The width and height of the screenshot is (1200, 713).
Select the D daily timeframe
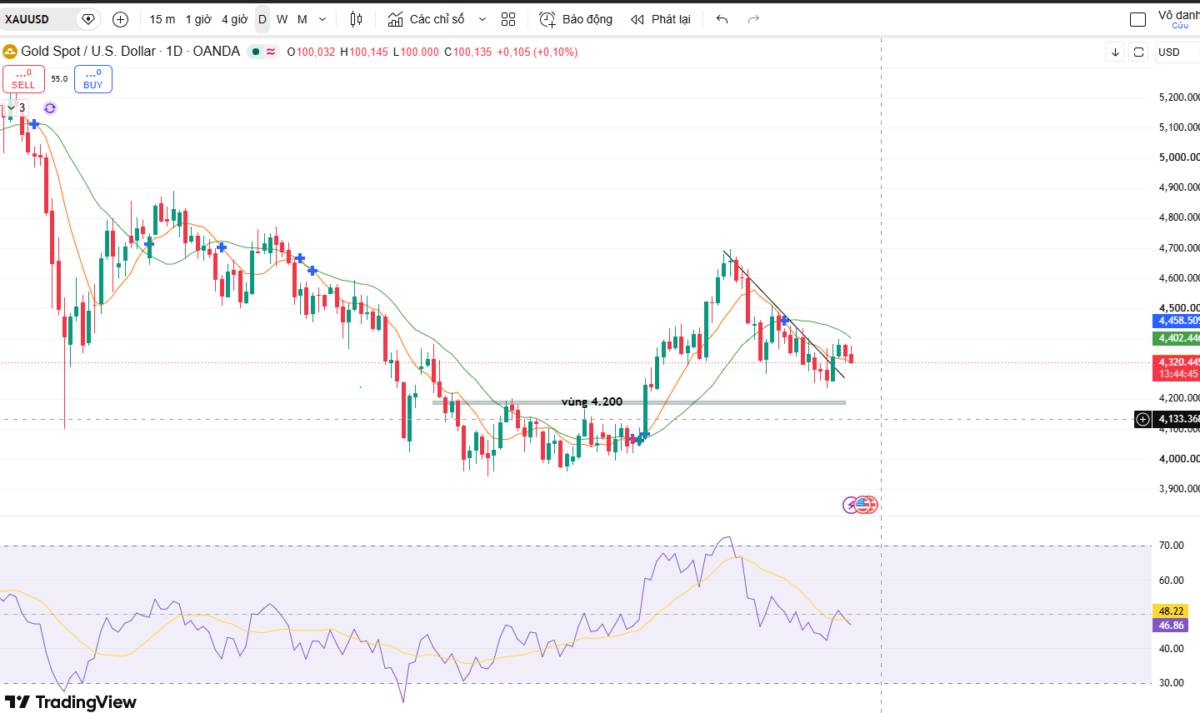tap(262, 19)
